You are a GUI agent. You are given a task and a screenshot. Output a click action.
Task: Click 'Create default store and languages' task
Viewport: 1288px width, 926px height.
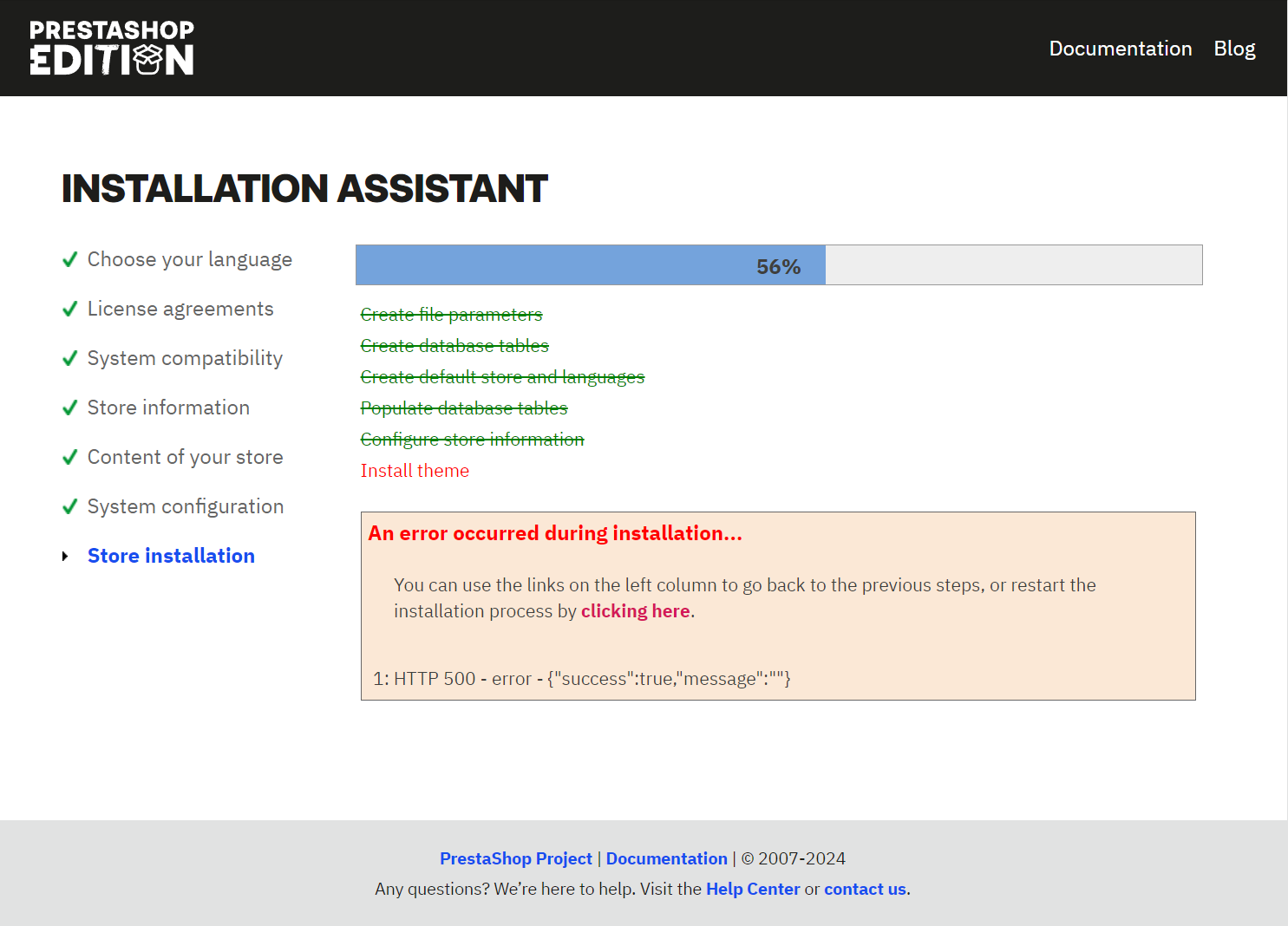(502, 376)
